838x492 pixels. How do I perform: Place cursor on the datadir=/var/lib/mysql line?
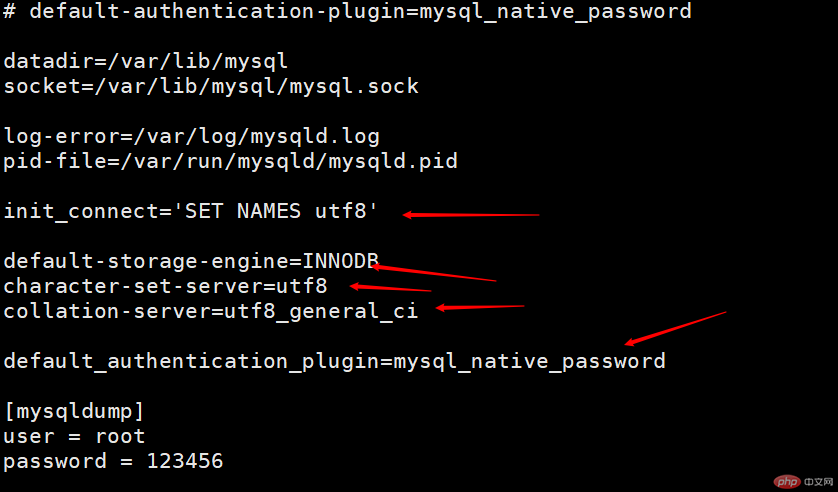[146, 62]
